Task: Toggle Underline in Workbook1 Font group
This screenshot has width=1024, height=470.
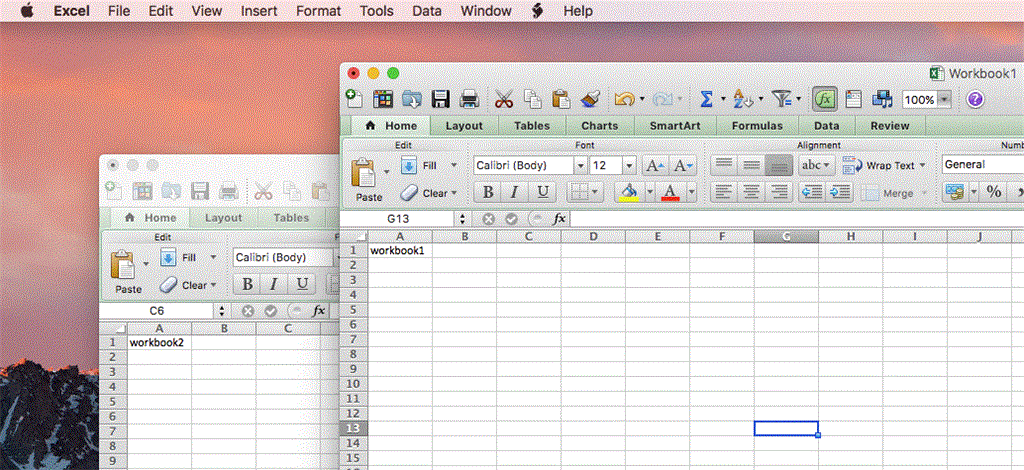Action: 542,192
